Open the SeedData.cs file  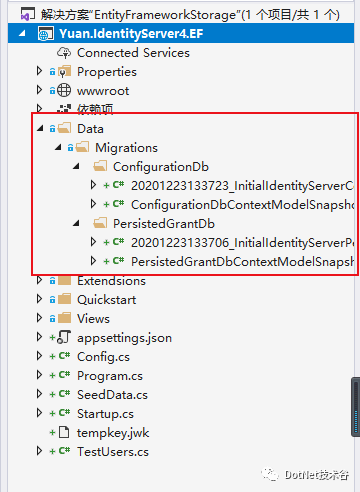[112, 395]
